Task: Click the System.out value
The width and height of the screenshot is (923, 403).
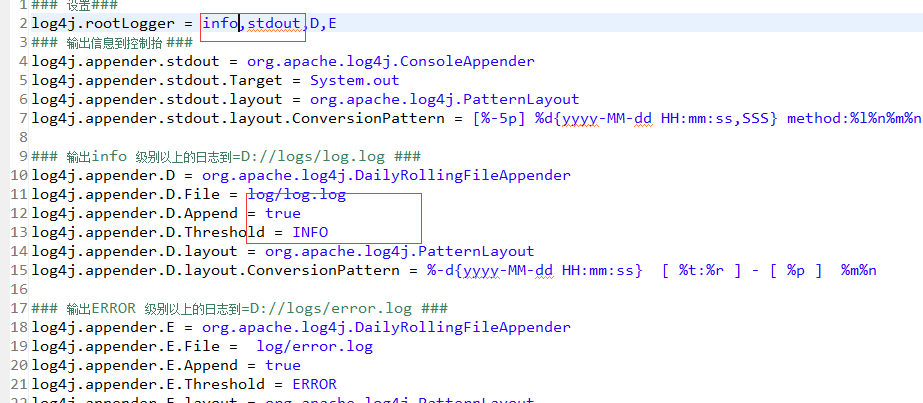Action: [355, 80]
